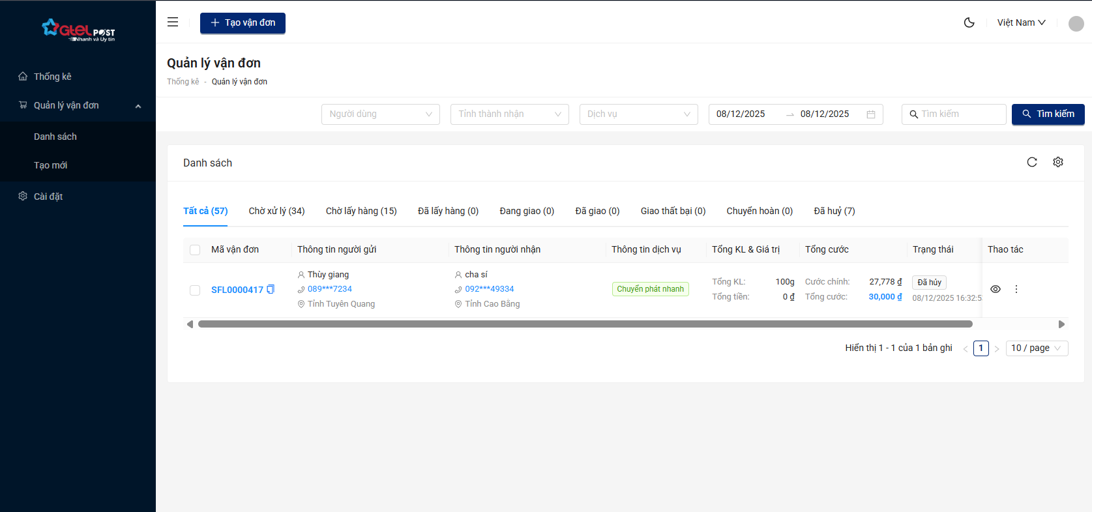This screenshot has height=512, width=1097.
Task: Expand the Tỉnh thành nhận dropdown
Action: pos(509,114)
